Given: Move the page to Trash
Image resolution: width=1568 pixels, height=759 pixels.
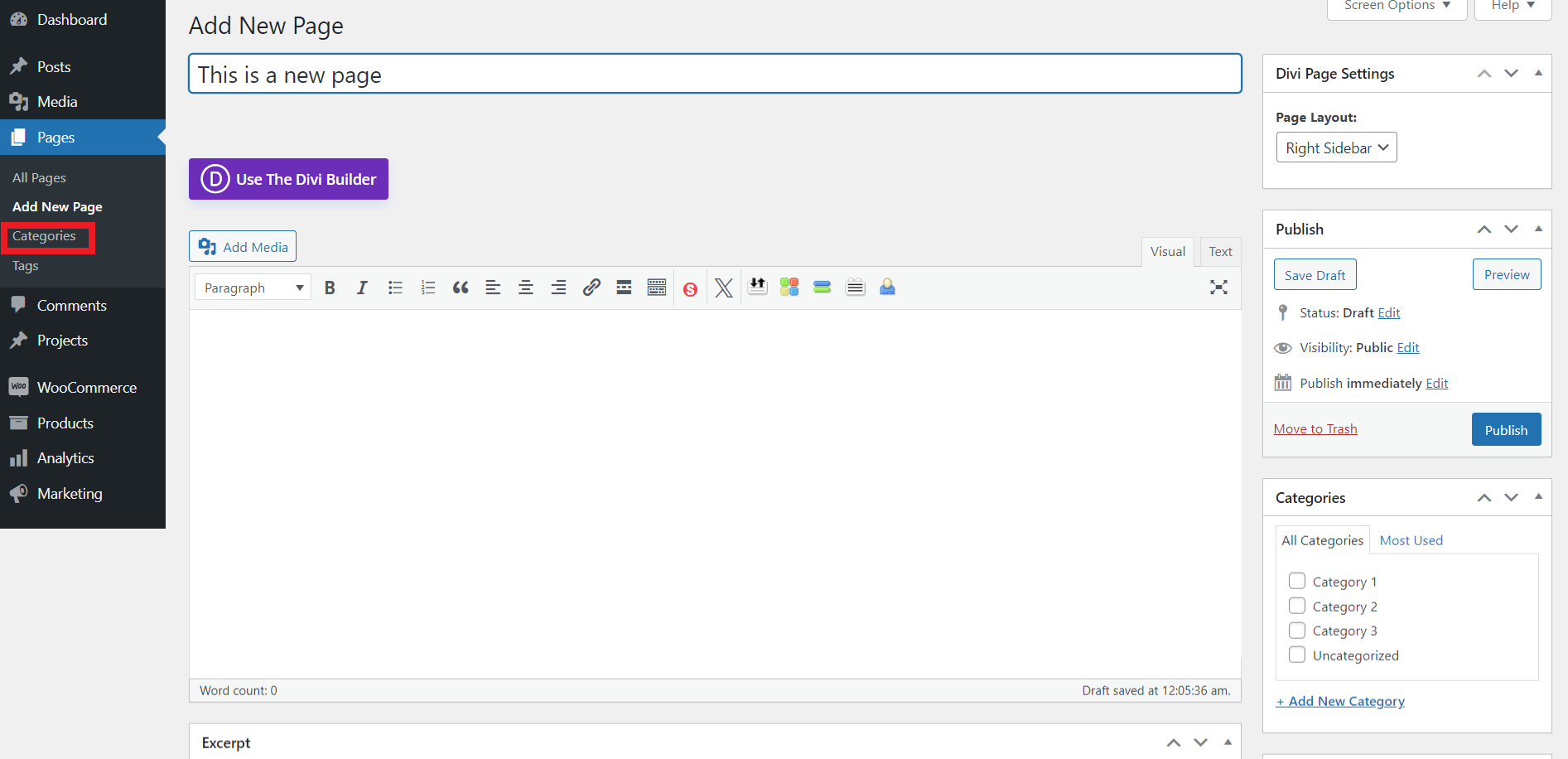Looking at the screenshot, I should tap(1315, 428).
